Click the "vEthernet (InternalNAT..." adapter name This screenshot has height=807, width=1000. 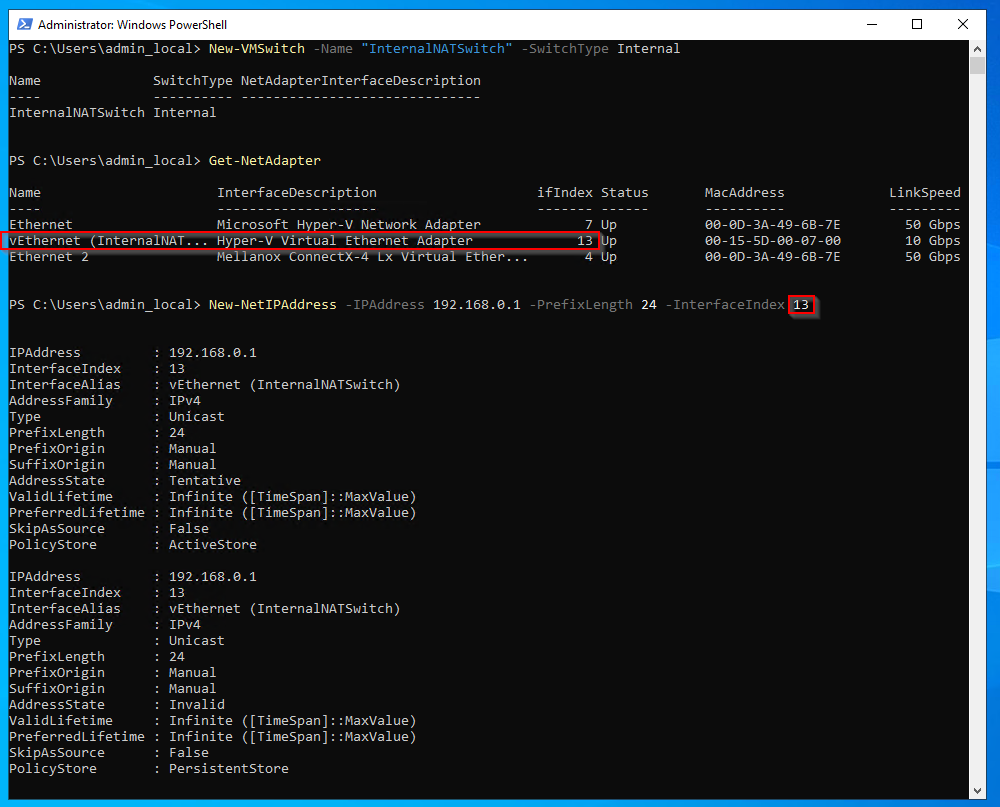(x=108, y=241)
